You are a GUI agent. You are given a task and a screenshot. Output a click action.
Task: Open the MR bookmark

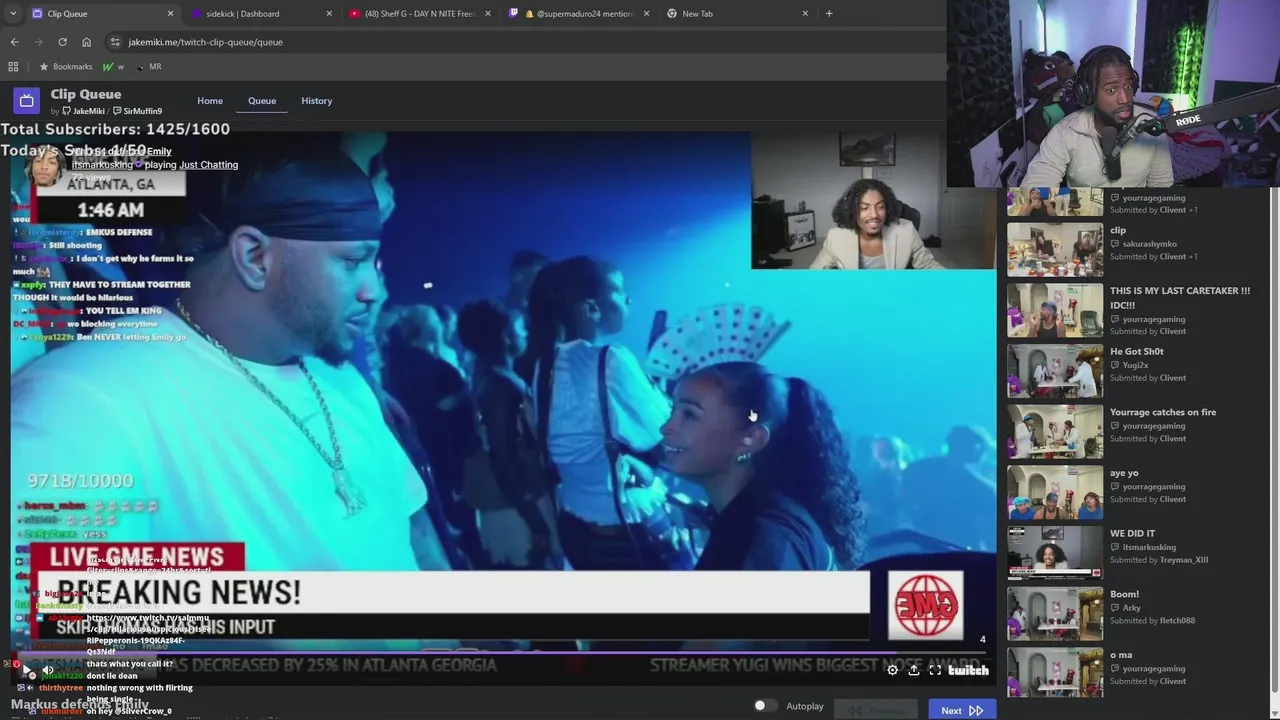pyautogui.click(x=148, y=66)
